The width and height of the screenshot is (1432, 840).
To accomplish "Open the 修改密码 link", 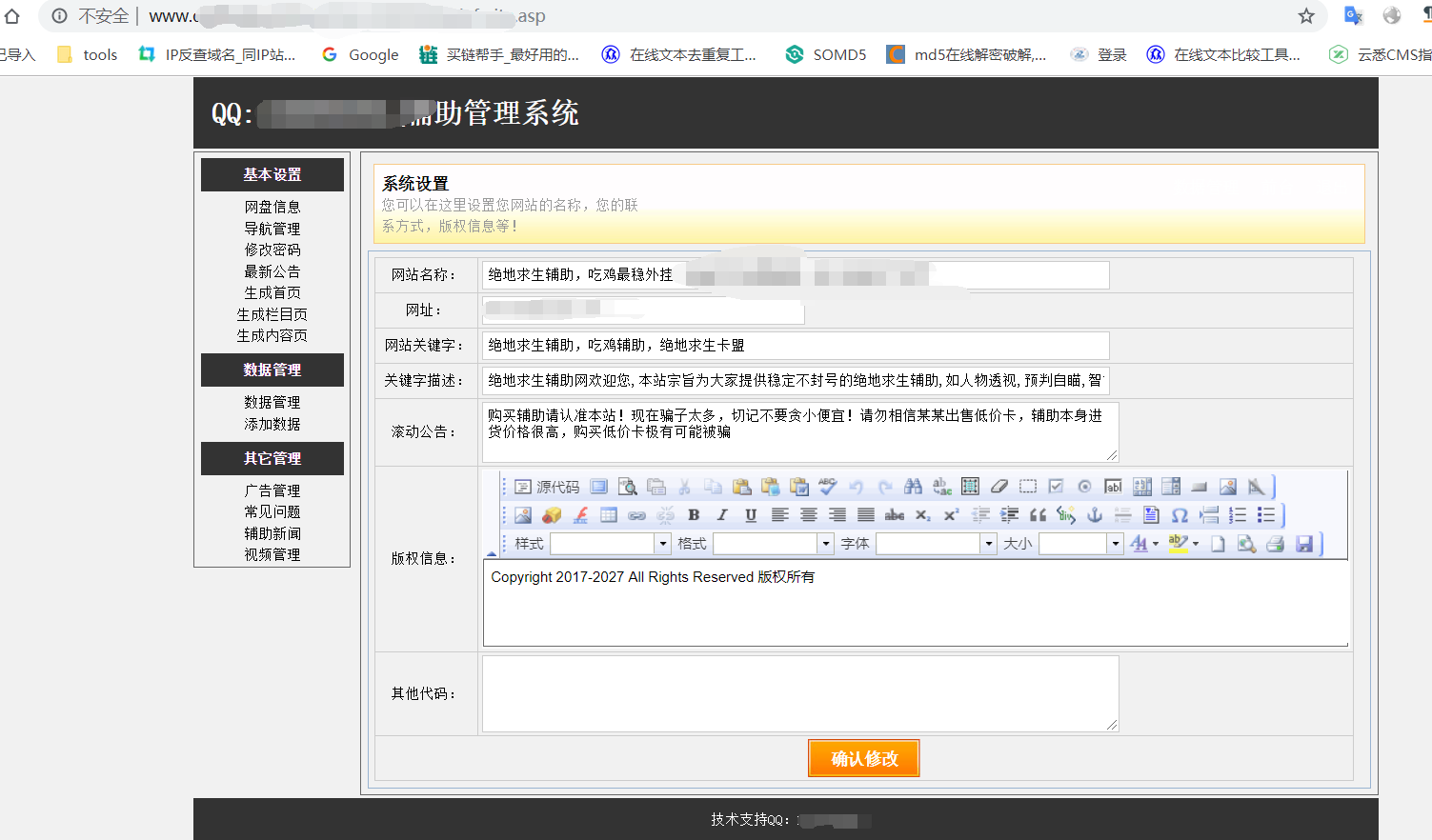I will click(272, 250).
